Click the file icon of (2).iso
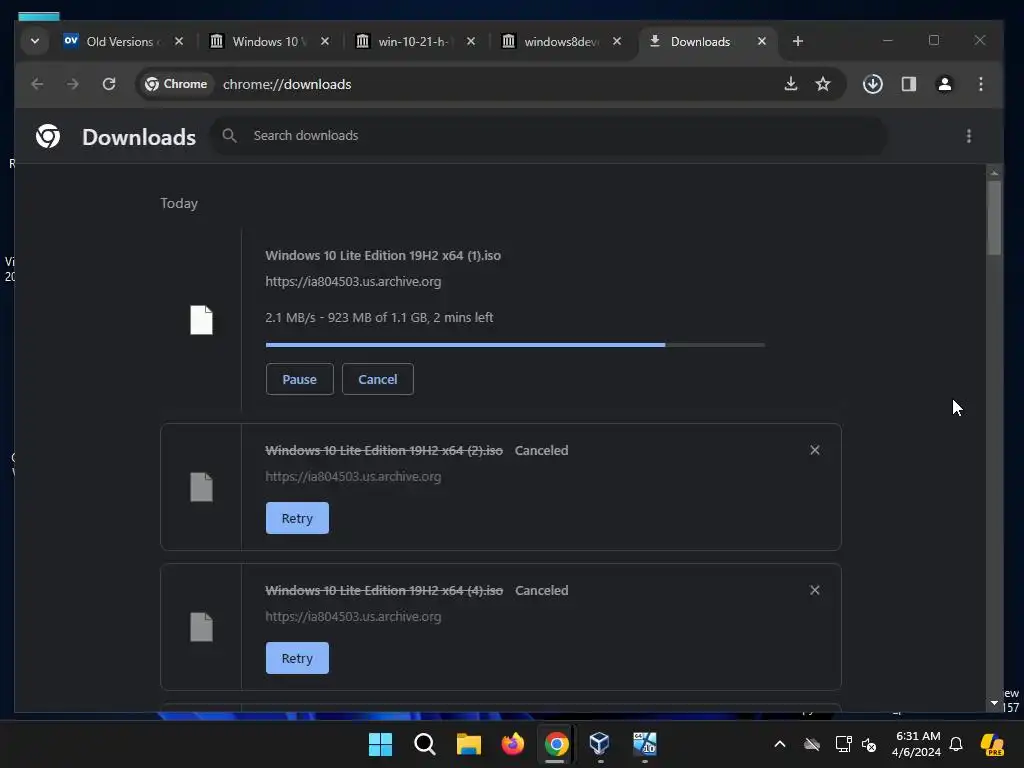Screen dimensions: 1024x768 coord(201,487)
